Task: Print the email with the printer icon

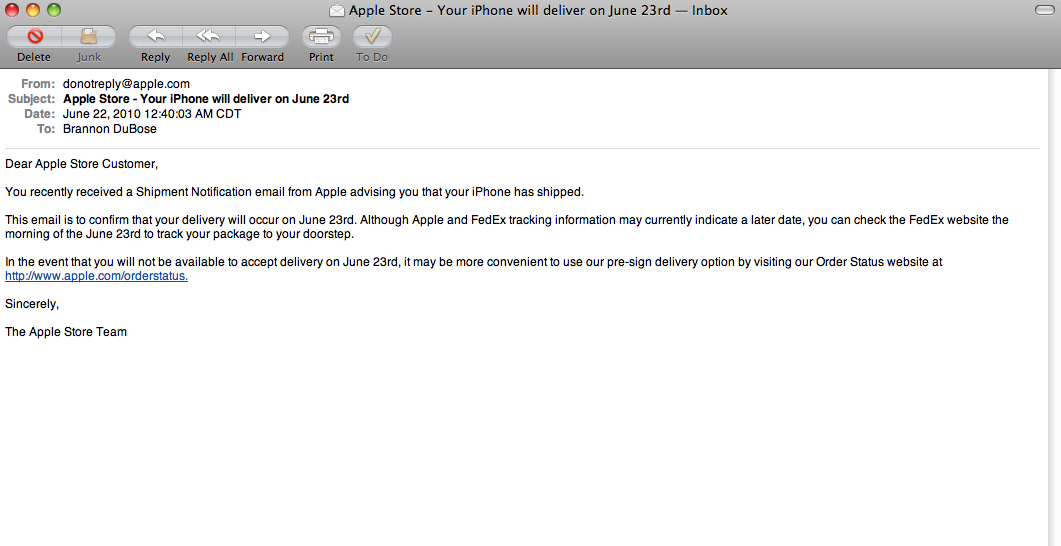Action: (321, 36)
